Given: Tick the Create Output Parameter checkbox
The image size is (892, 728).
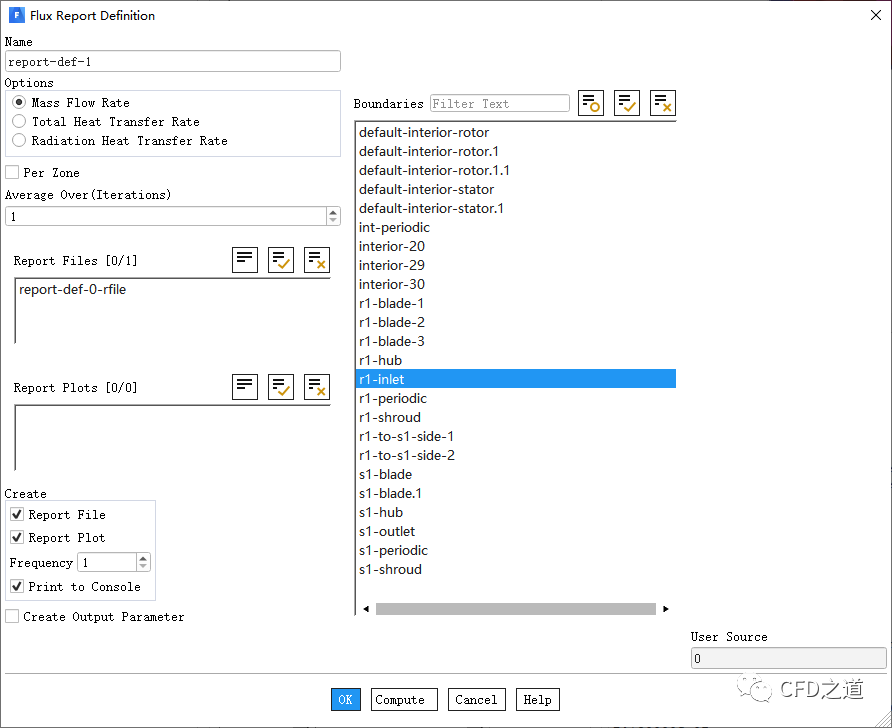Looking at the screenshot, I should point(12,616).
